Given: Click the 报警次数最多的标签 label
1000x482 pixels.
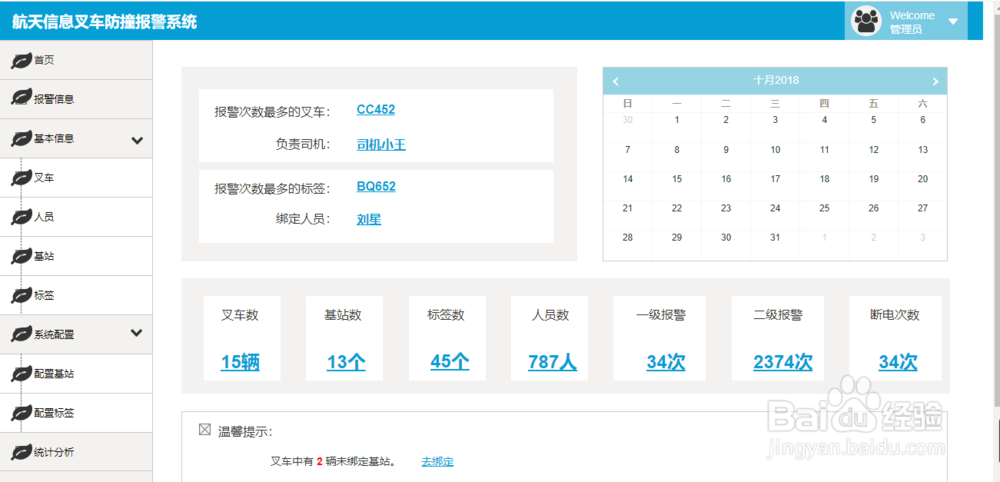Looking at the screenshot, I should 272,189.
